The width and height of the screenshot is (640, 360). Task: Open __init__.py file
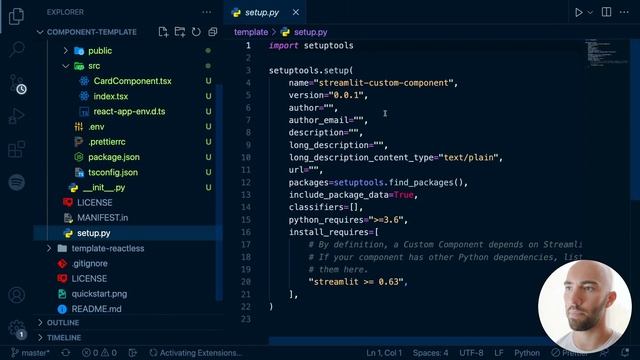104,187
